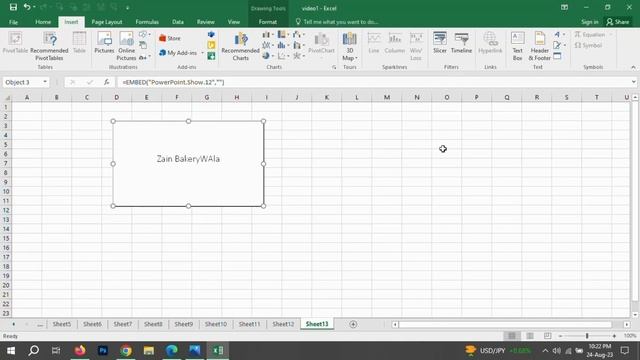
Task: Insert Pictures from file
Action: click(104, 43)
